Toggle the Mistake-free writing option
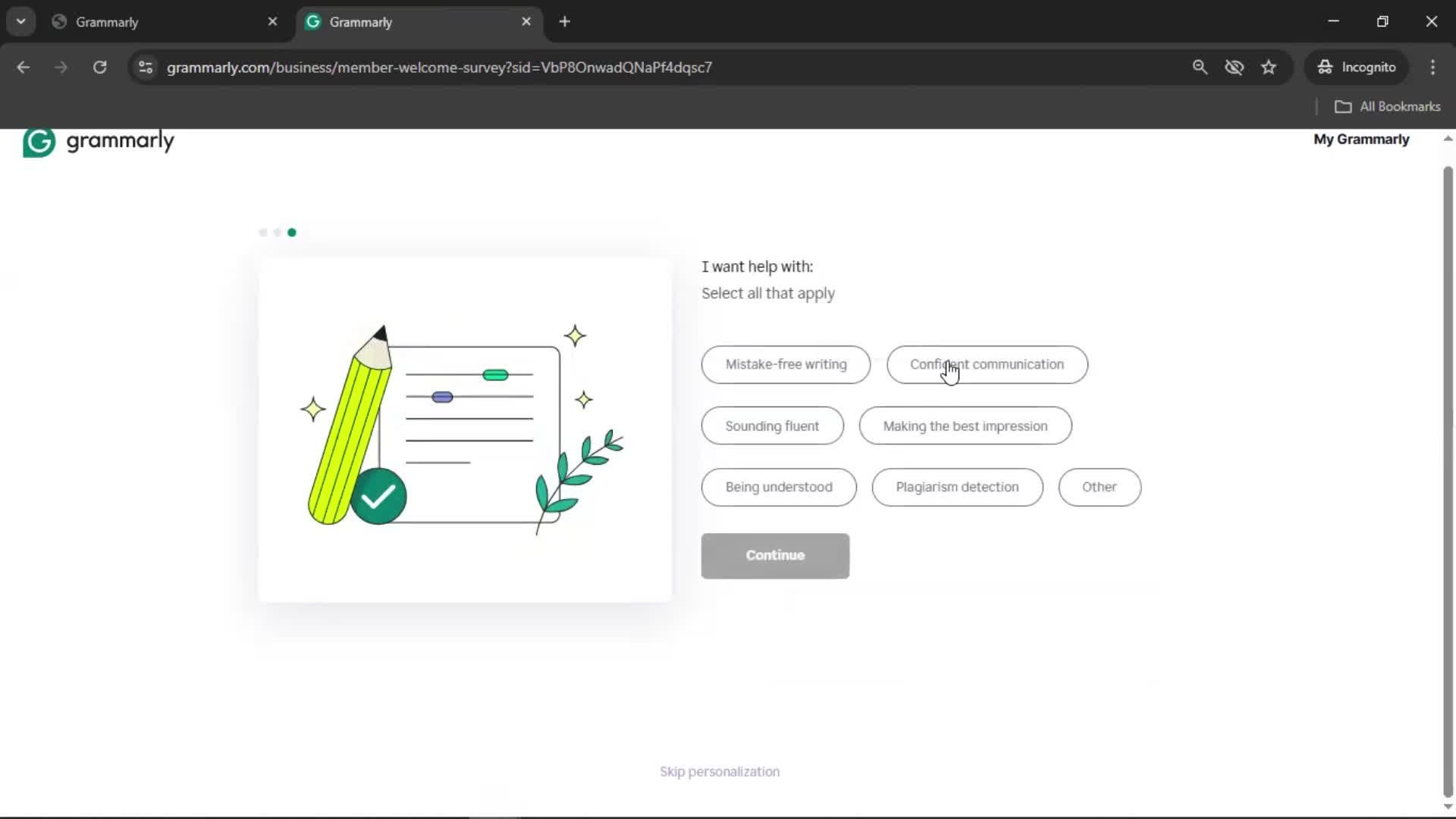Viewport: 1456px width, 819px height. pyautogui.click(x=786, y=364)
